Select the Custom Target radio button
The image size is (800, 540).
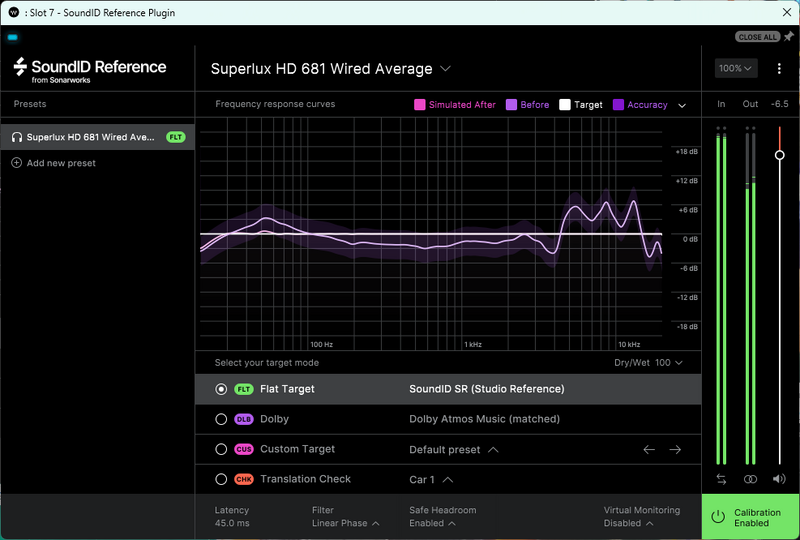click(x=221, y=449)
